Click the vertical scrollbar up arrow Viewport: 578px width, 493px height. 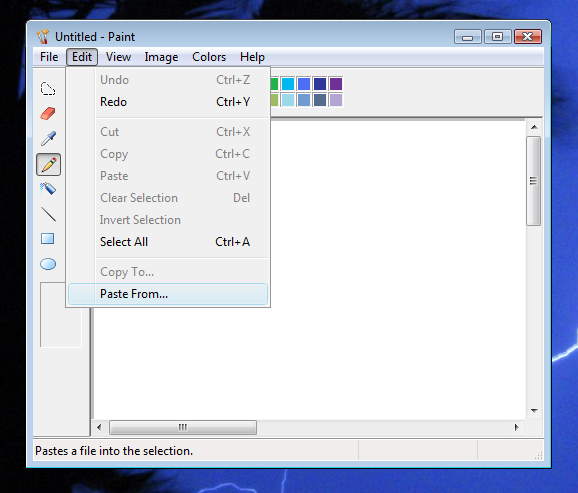tap(534, 127)
